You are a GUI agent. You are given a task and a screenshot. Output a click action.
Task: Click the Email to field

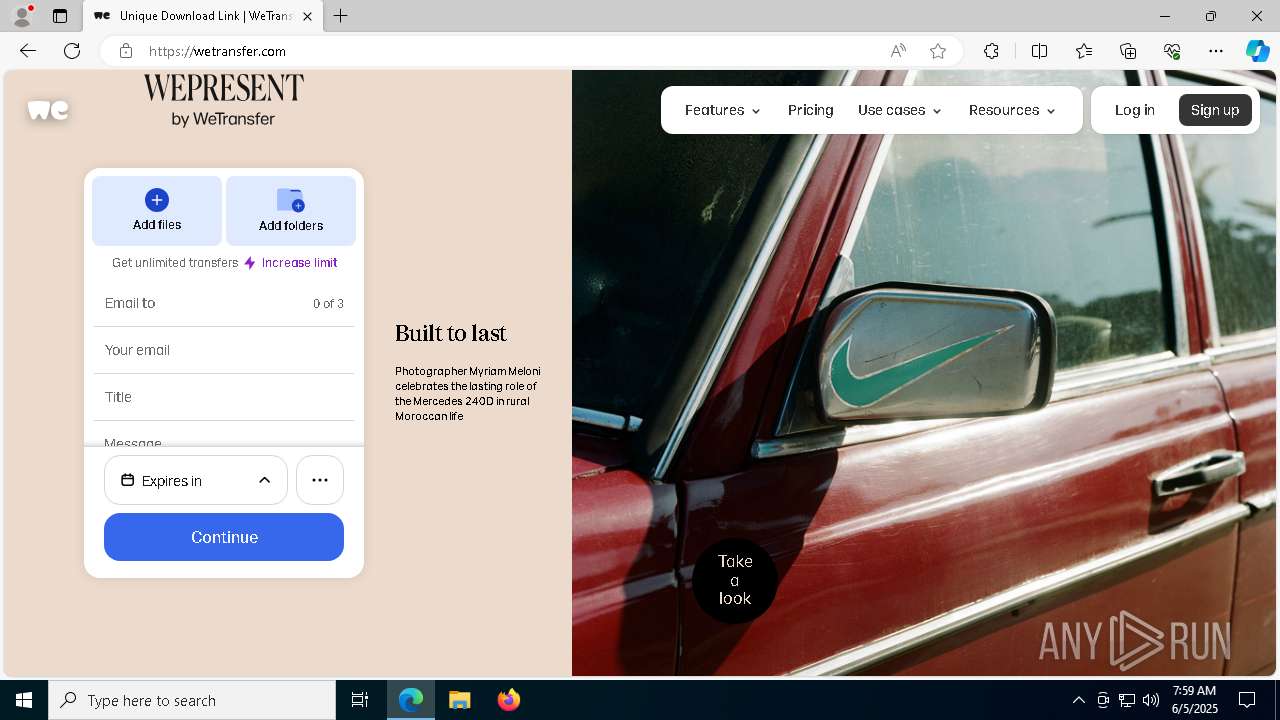pyautogui.click(x=224, y=303)
